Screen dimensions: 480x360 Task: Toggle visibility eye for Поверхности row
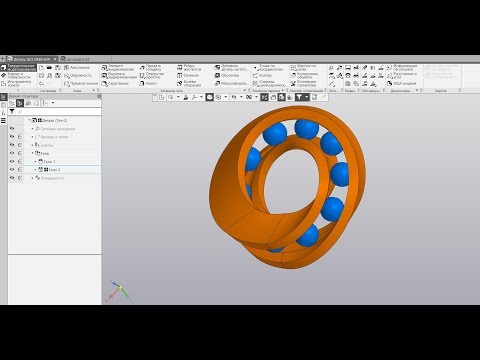coord(12,178)
